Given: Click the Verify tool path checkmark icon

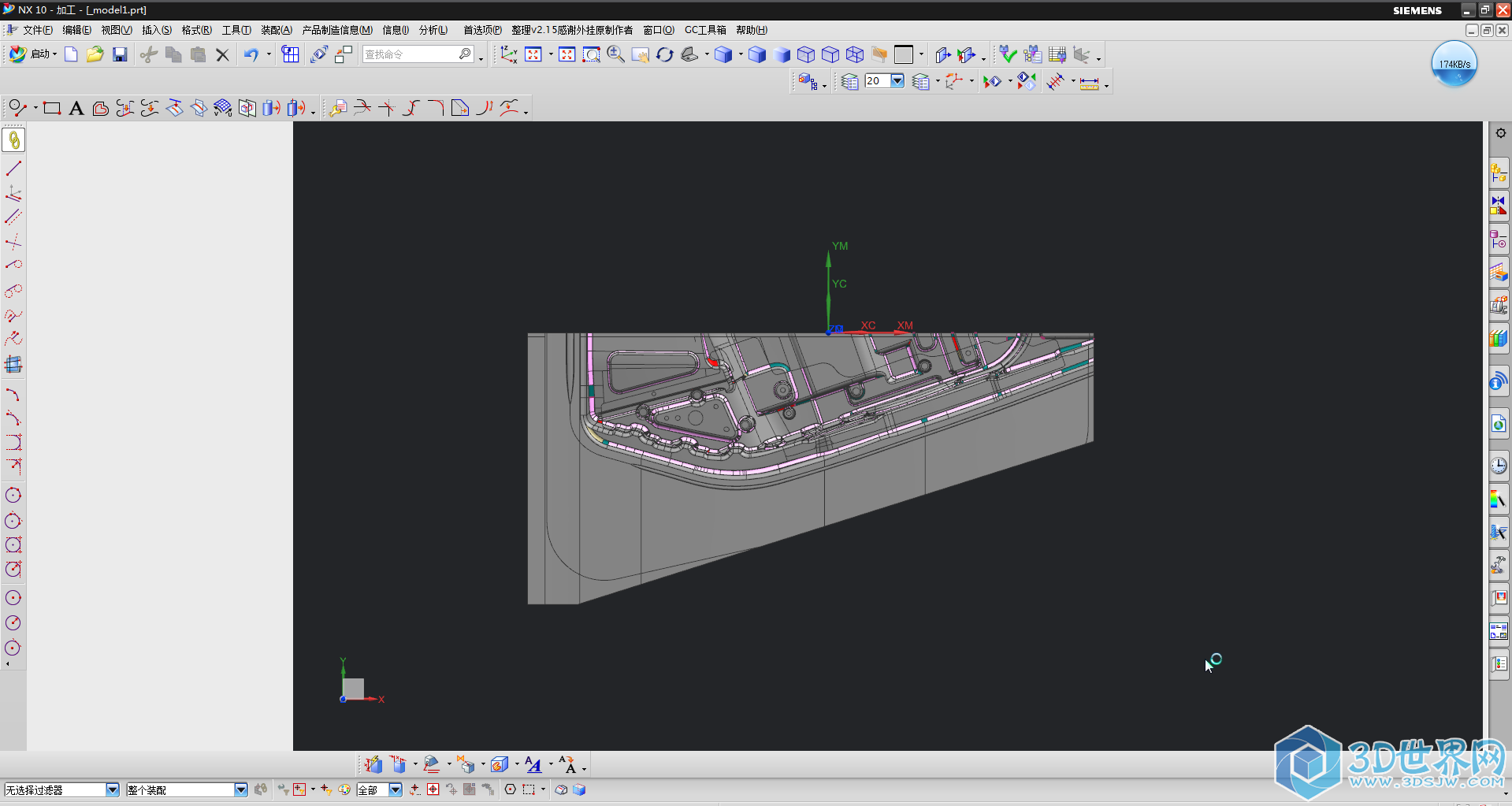Looking at the screenshot, I should (x=1008, y=54).
